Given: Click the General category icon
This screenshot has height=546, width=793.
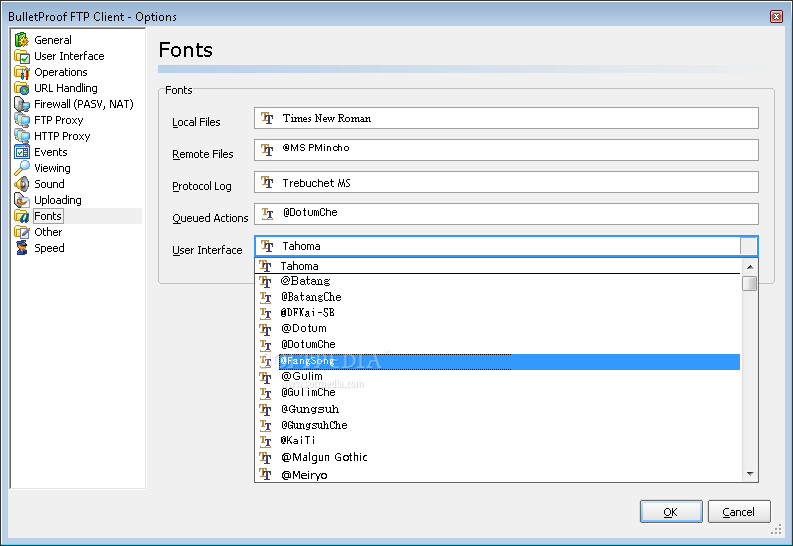Looking at the screenshot, I should coord(22,39).
